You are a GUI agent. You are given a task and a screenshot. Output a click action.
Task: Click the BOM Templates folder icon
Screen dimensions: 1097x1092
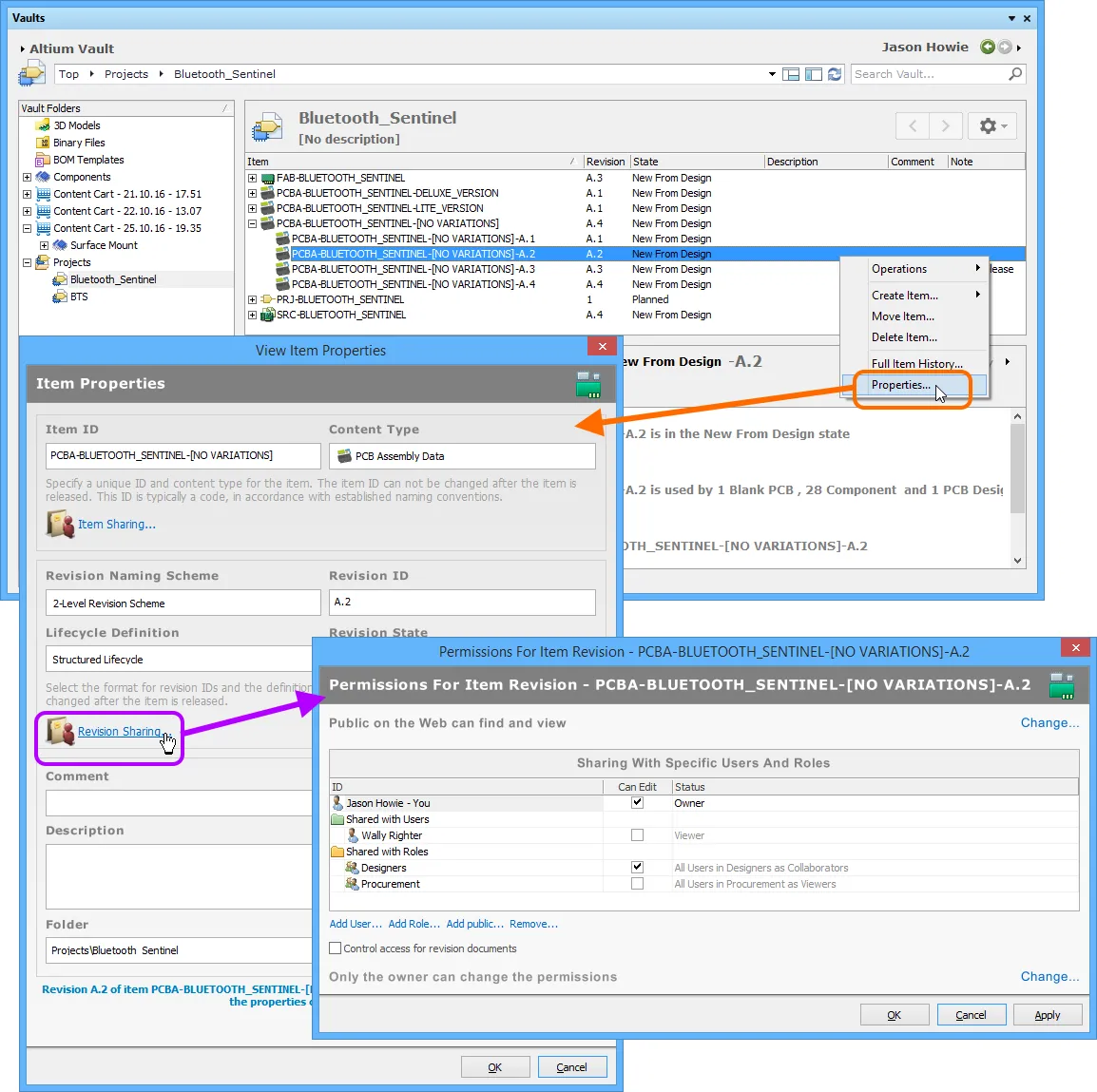click(44, 160)
